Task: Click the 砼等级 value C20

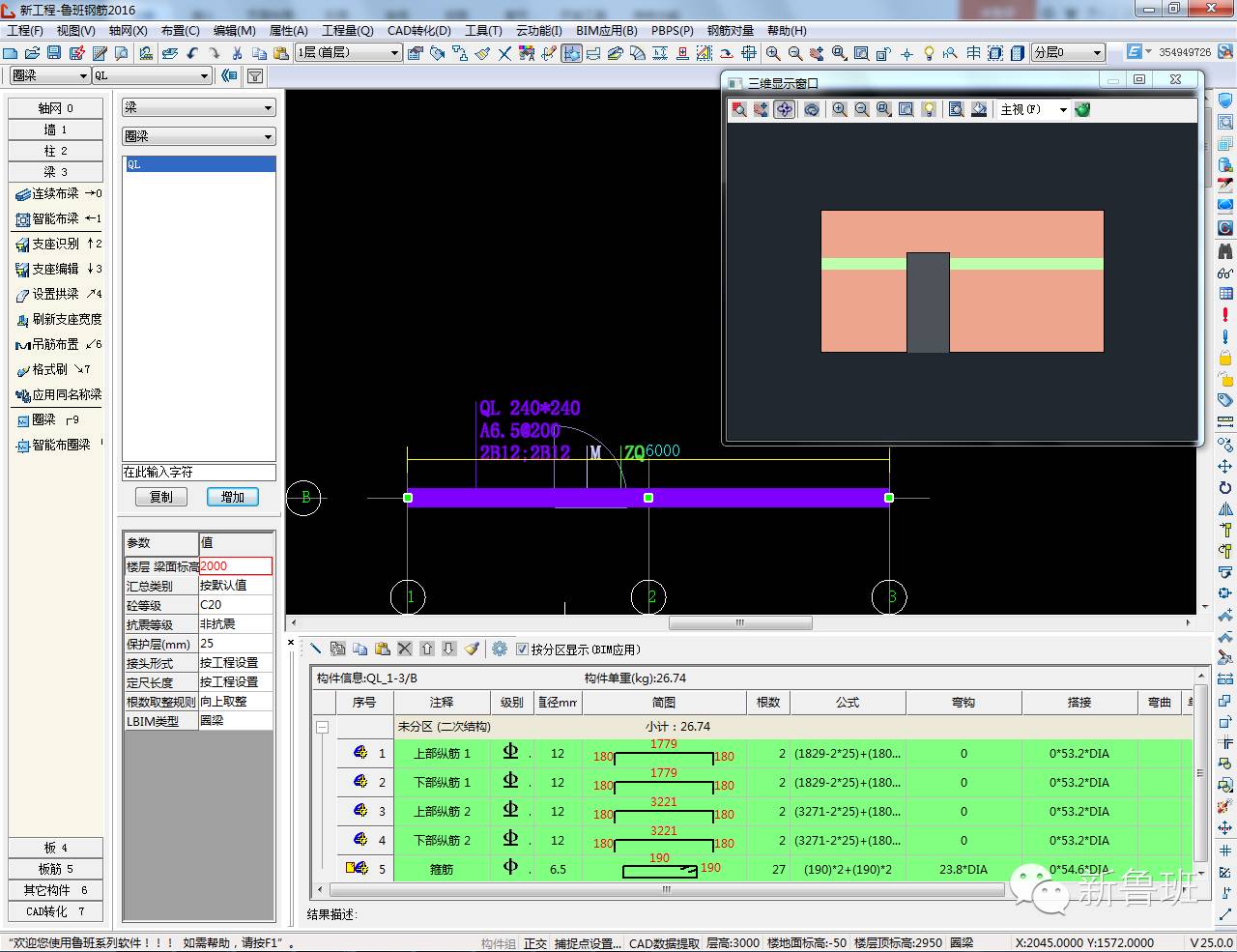Action: point(236,605)
